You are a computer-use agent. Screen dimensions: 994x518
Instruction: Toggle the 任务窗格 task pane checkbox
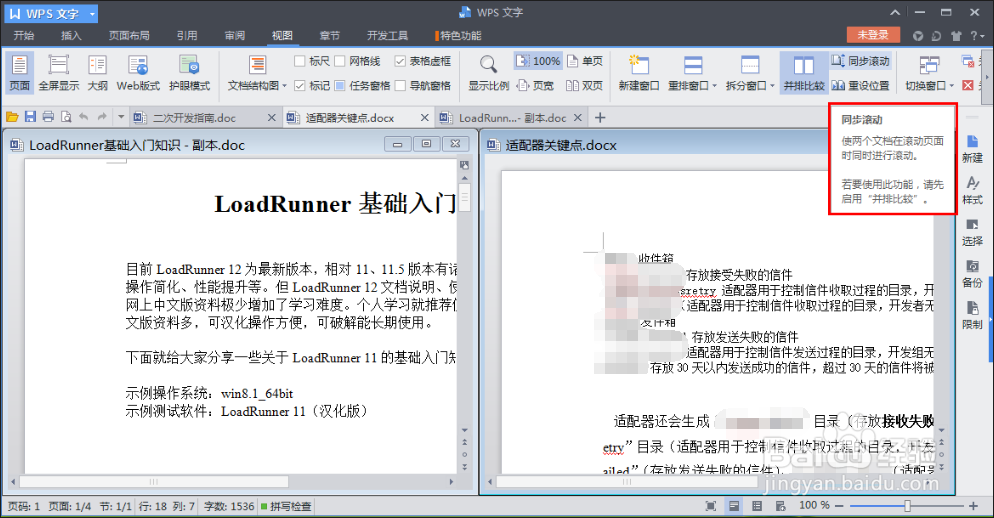pos(340,85)
